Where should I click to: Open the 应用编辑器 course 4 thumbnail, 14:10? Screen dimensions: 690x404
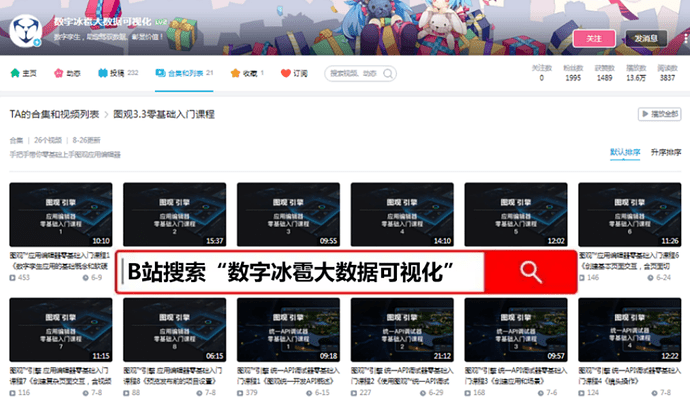402,215
